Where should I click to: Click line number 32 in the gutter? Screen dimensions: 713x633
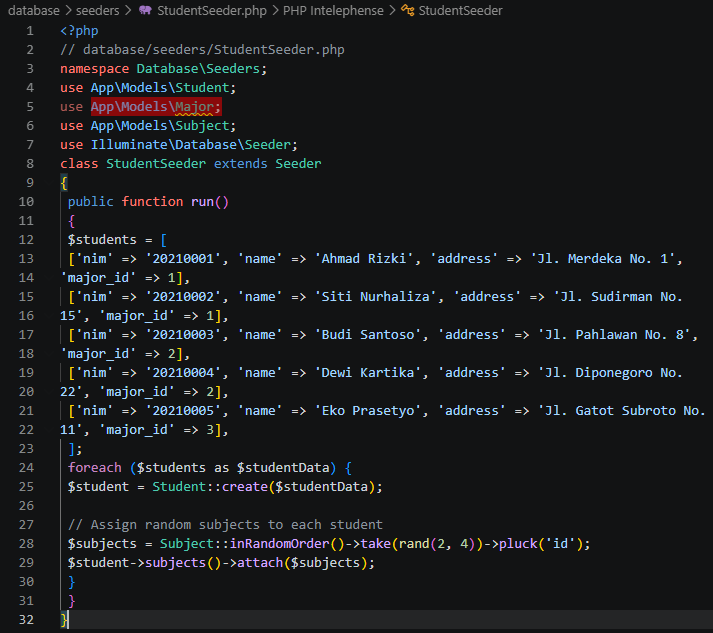(26, 620)
